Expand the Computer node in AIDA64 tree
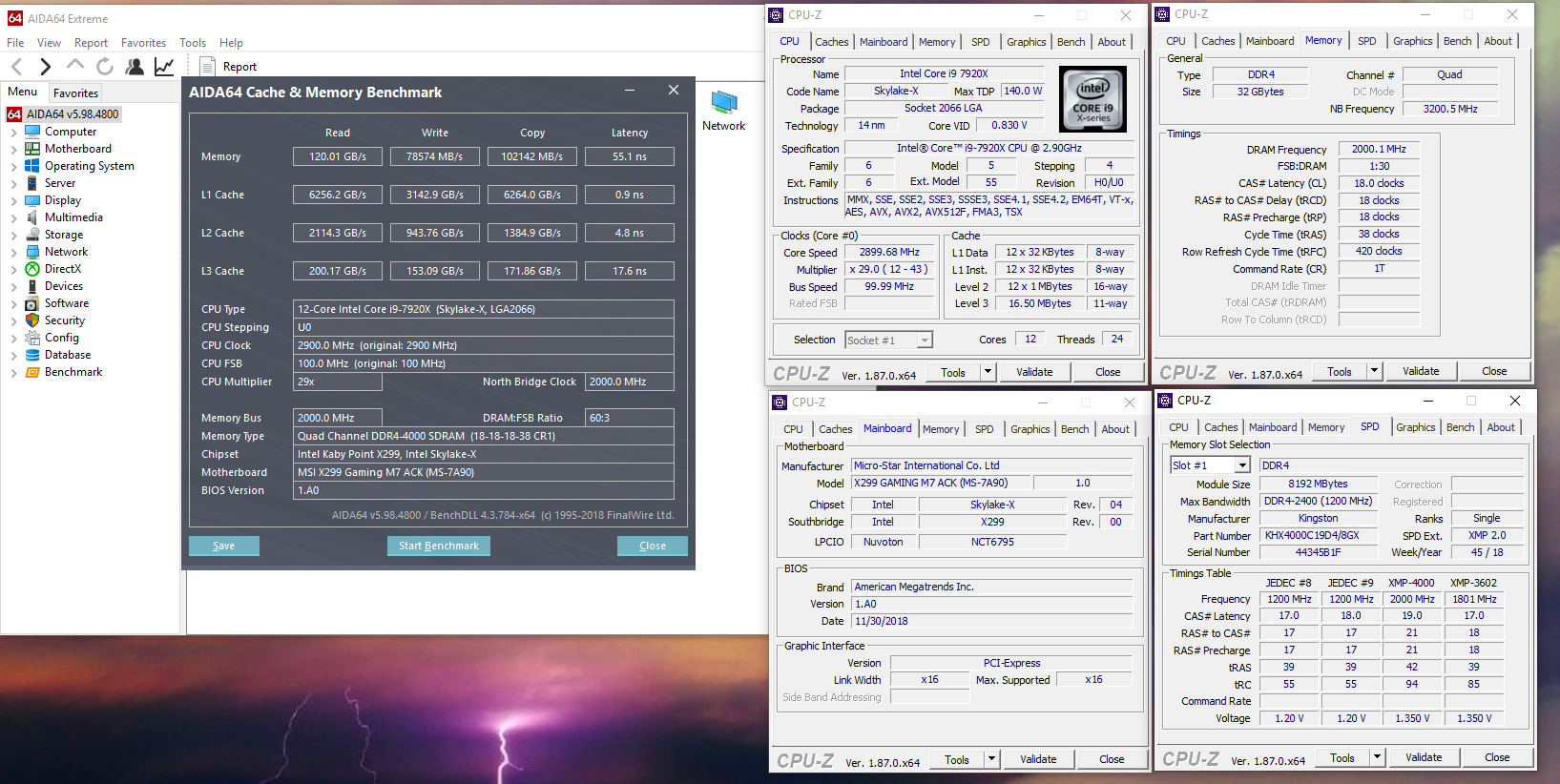 coord(13,133)
